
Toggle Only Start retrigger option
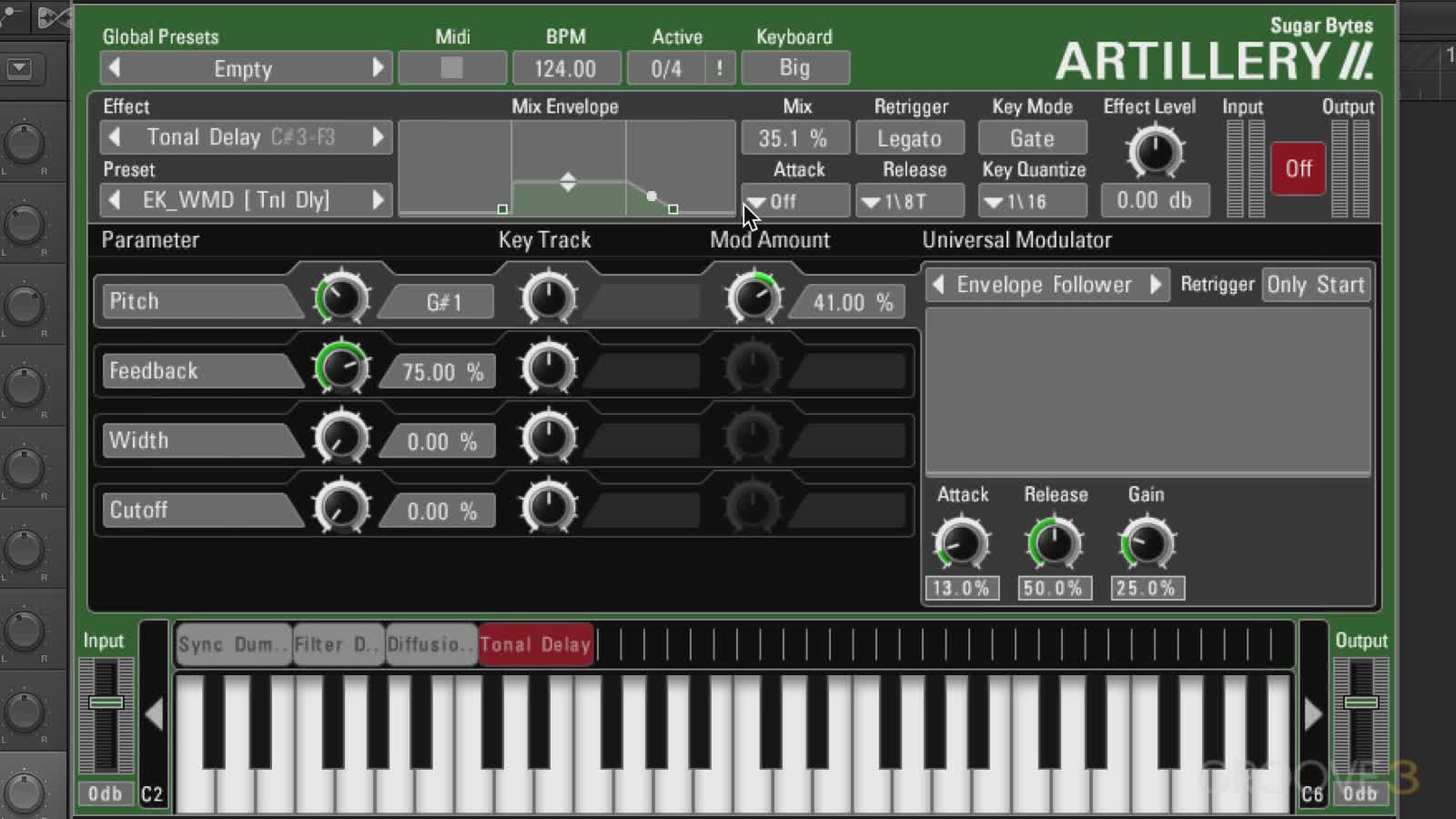(x=1316, y=285)
